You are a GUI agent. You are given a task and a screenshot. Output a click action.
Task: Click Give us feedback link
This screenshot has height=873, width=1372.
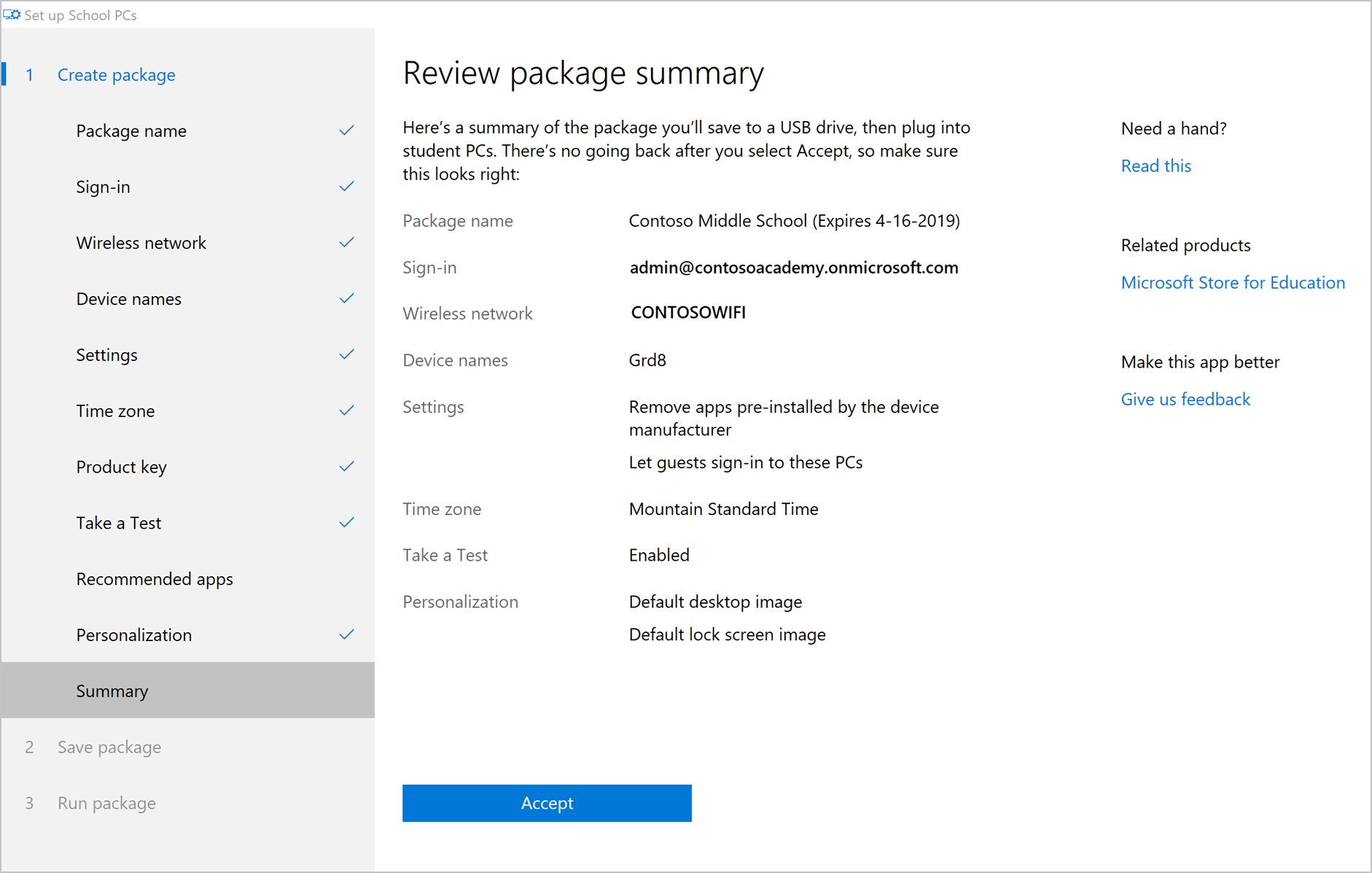pos(1185,400)
